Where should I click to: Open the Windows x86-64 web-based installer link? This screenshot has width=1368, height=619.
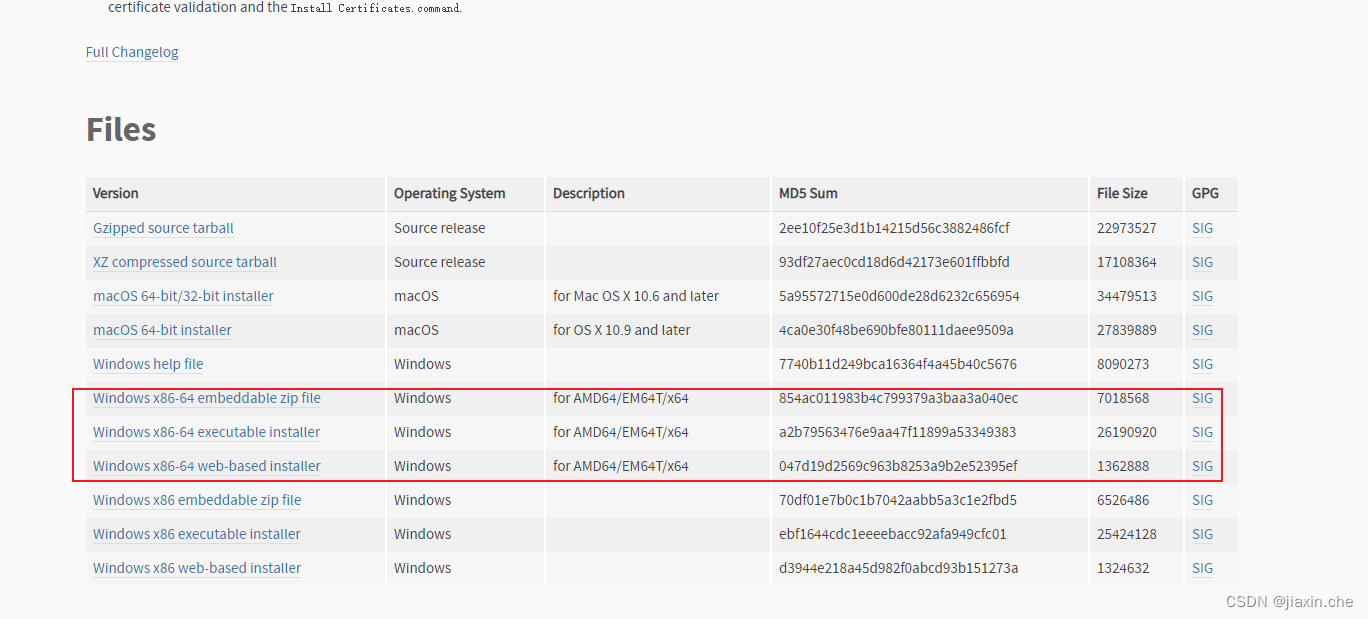(x=206, y=466)
